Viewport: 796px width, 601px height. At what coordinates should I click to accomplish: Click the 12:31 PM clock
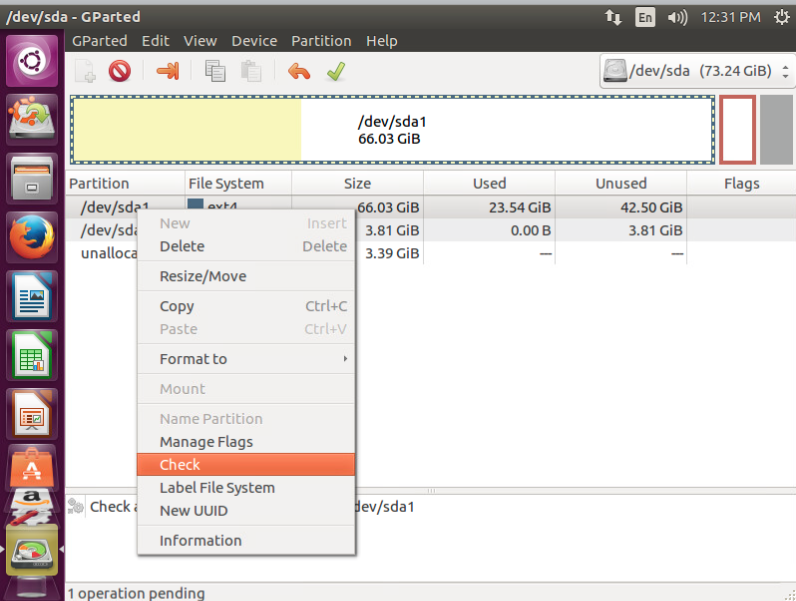(x=731, y=18)
